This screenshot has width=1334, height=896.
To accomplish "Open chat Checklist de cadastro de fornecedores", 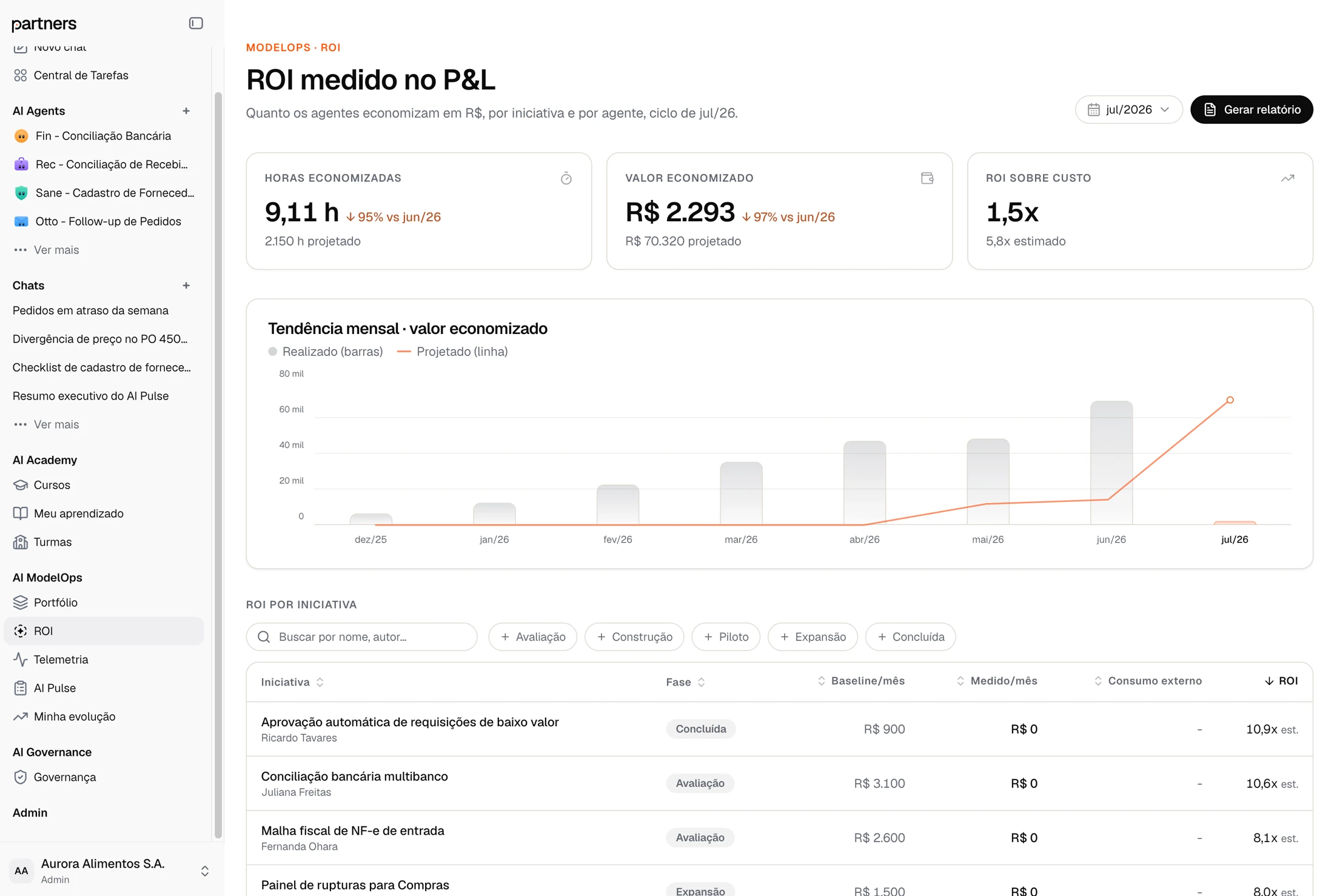I will 104,367.
